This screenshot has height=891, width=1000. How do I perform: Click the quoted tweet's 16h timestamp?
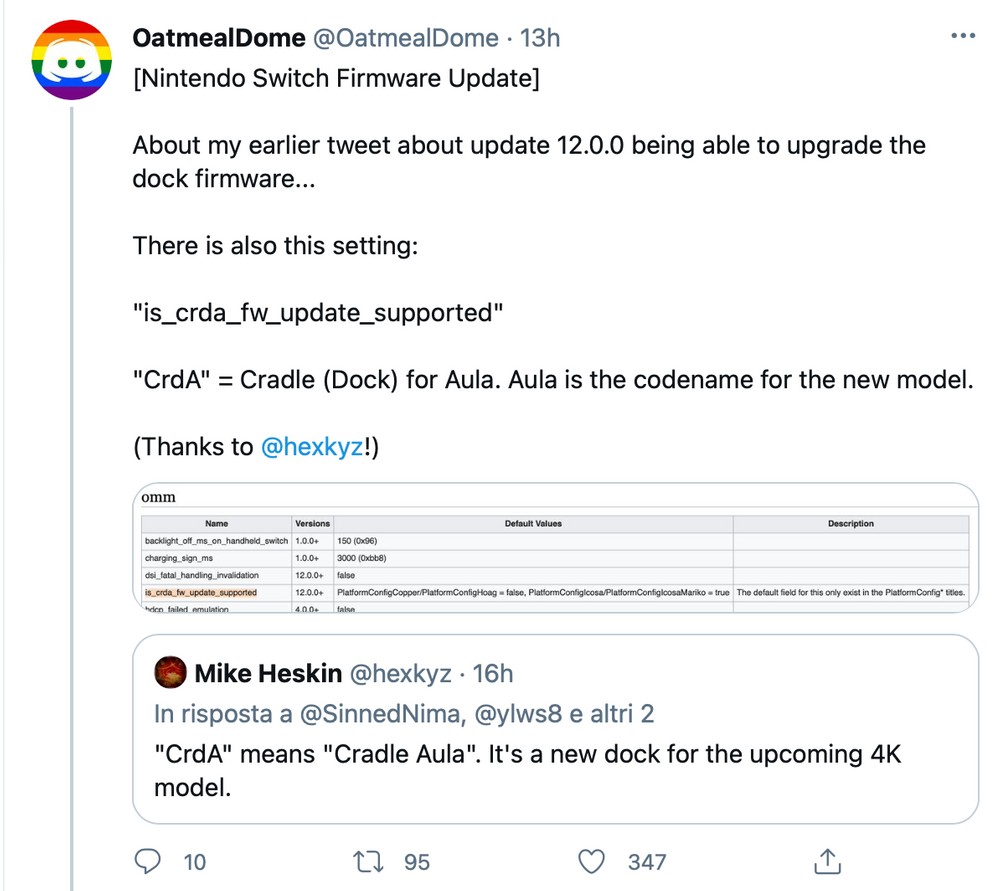point(492,673)
